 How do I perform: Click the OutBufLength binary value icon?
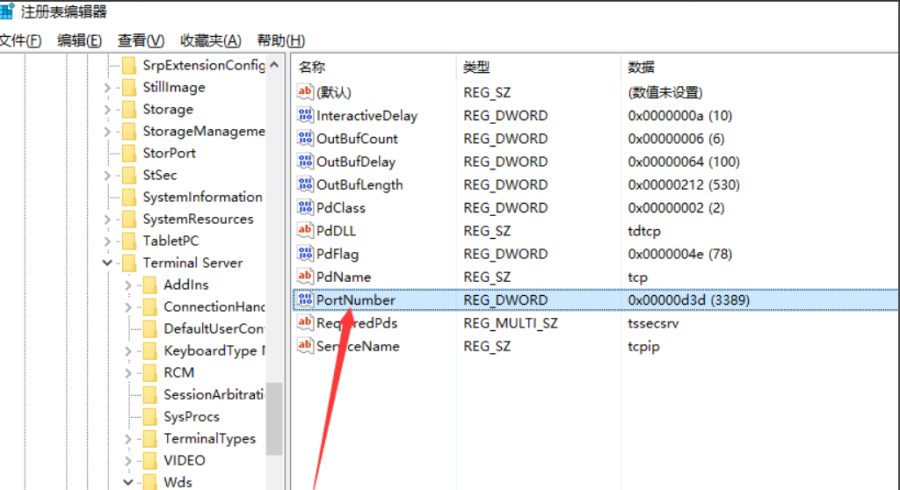(x=306, y=185)
